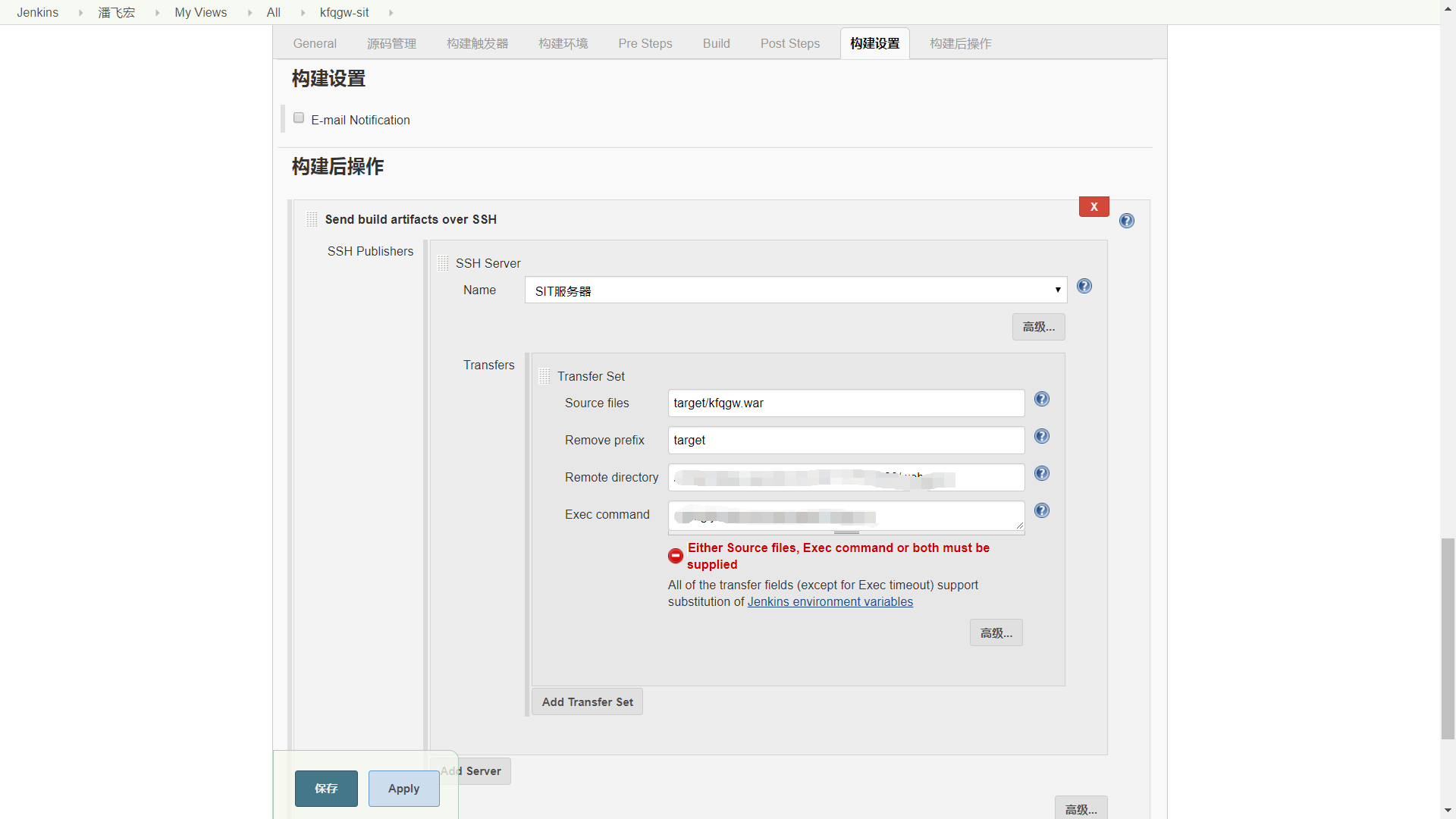Viewport: 1456px width, 819px height.
Task: Expand advanced options in Transfer Set
Action: pos(996,632)
